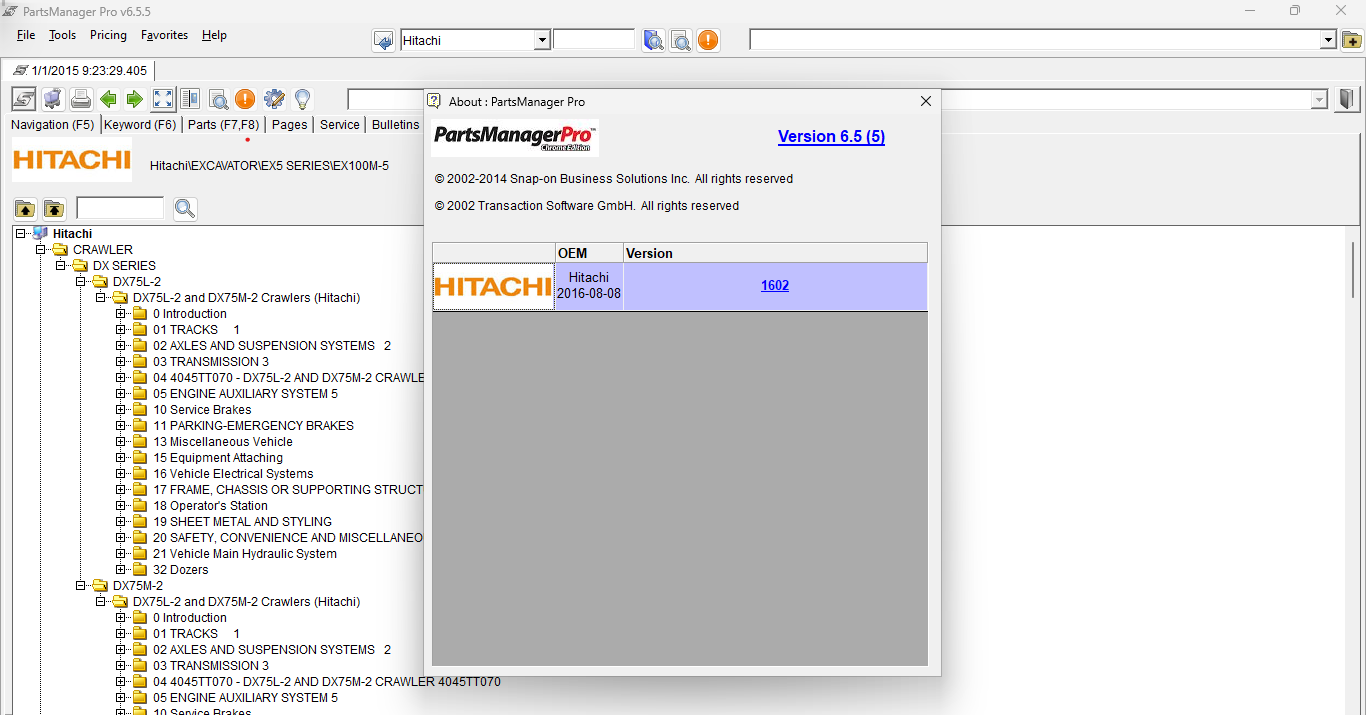Click the shield search icon in top toolbar
This screenshot has height=715, width=1366.
[x=654, y=40]
